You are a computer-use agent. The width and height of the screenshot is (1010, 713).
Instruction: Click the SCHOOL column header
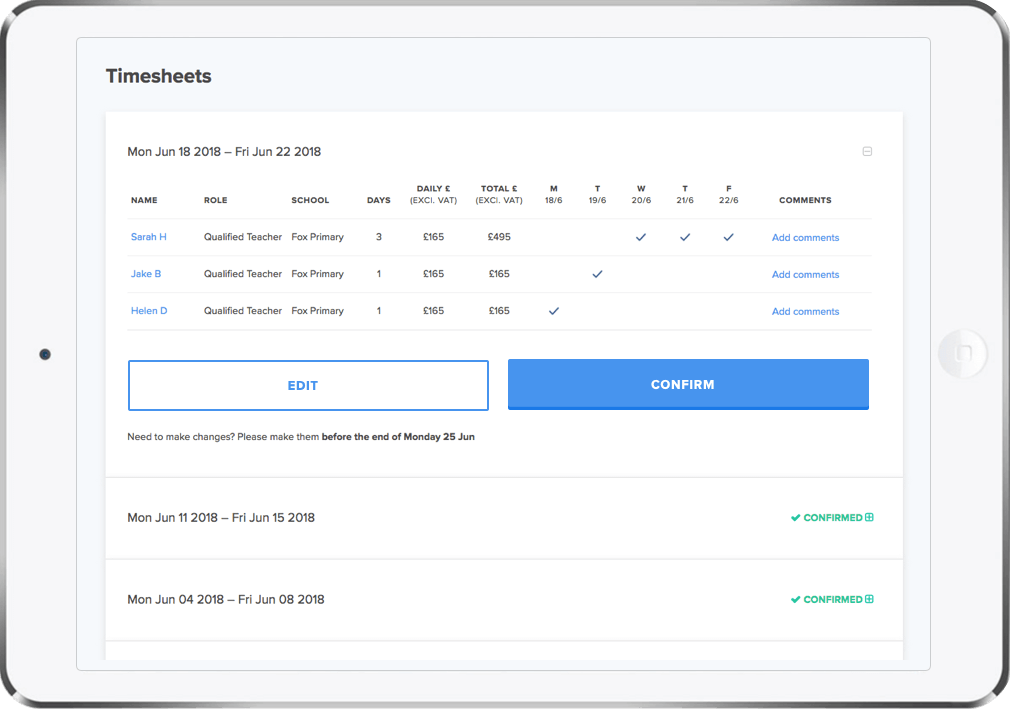(310, 200)
